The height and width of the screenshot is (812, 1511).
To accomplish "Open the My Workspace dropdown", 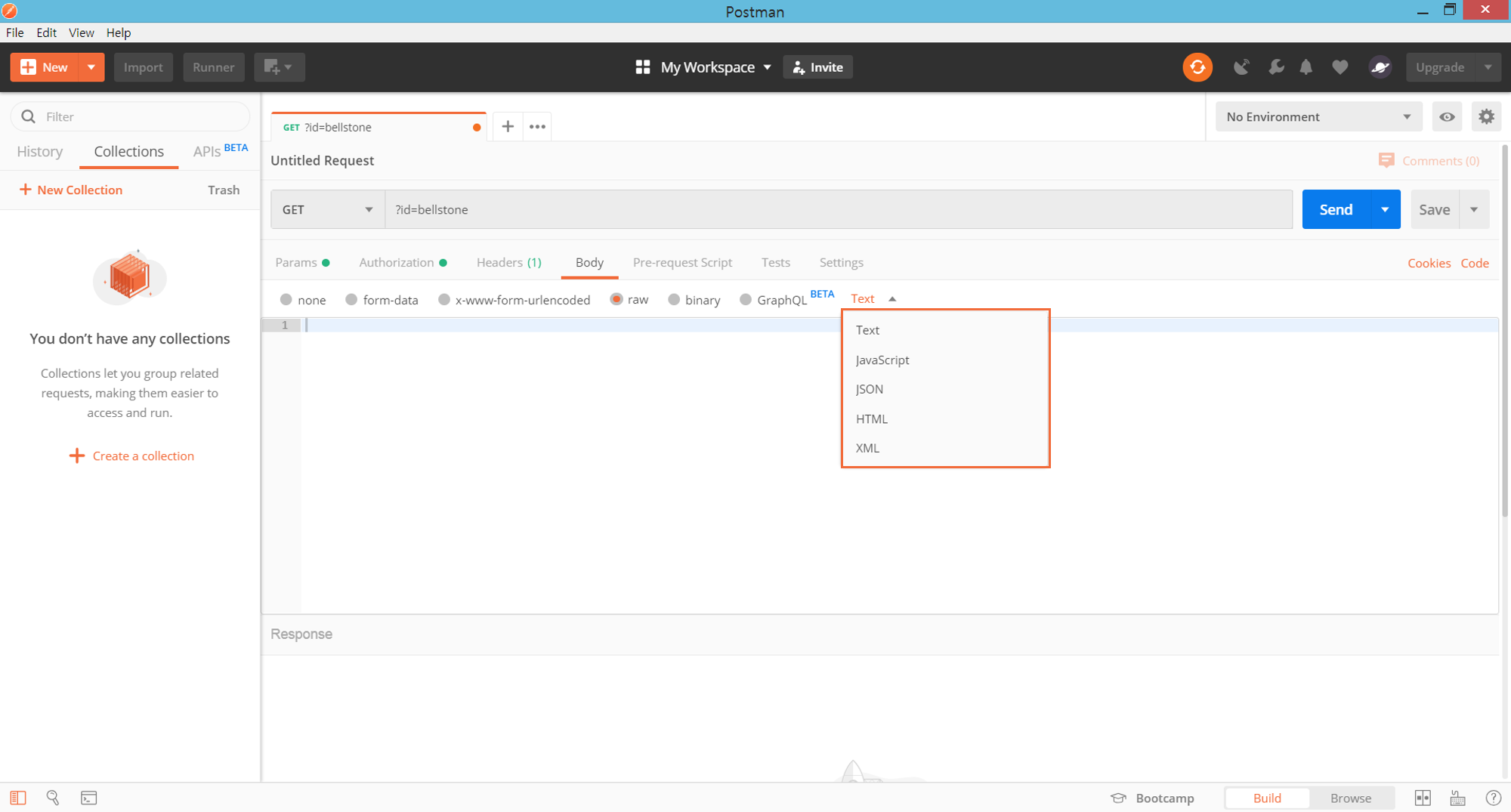I will (x=715, y=67).
